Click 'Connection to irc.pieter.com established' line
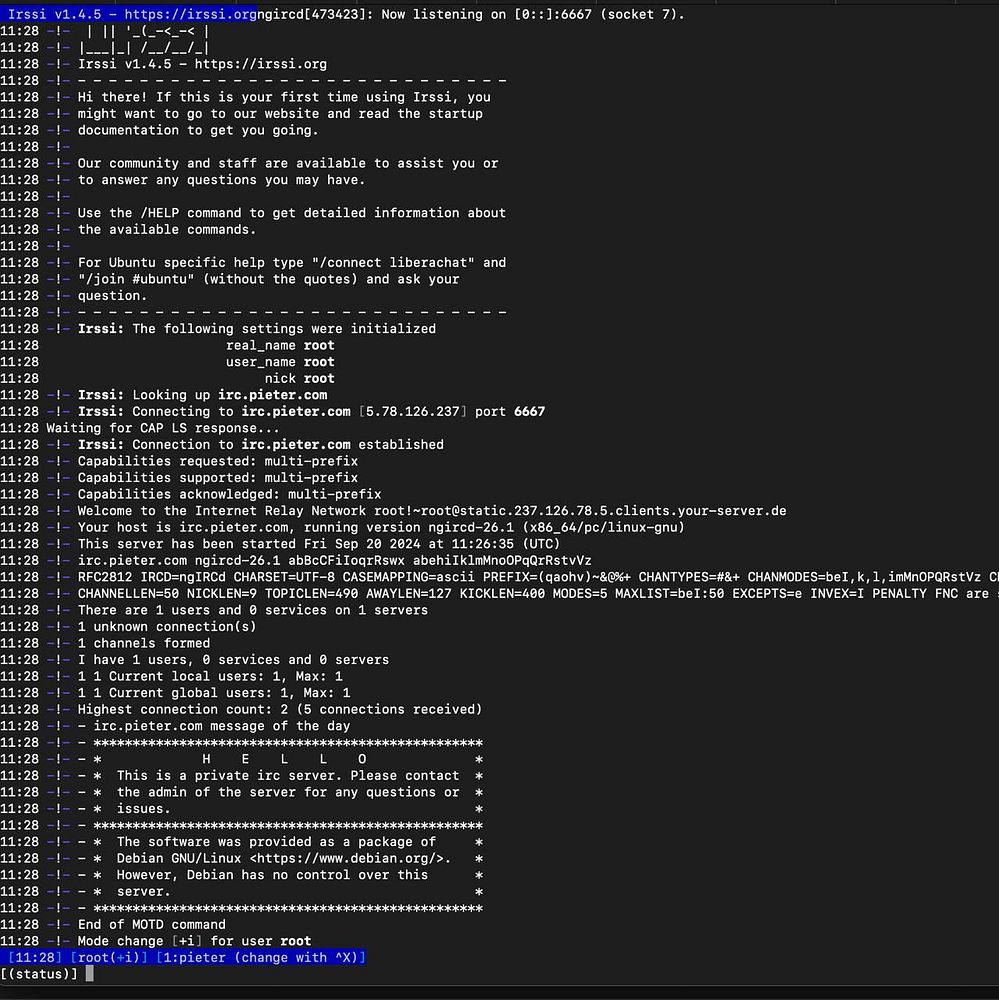The image size is (999, 1000). coord(260,445)
